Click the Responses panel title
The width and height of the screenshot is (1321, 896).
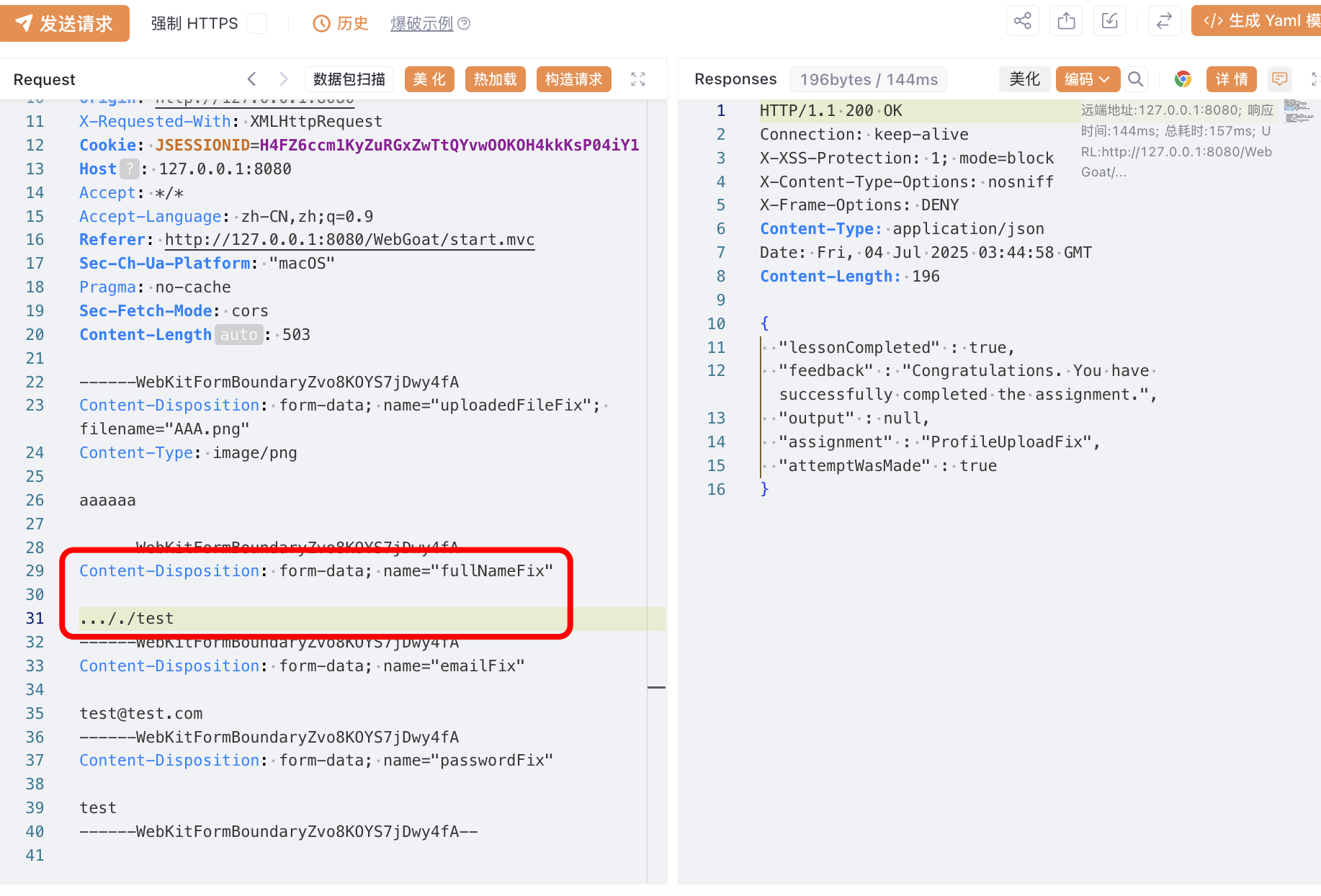click(735, 79)
